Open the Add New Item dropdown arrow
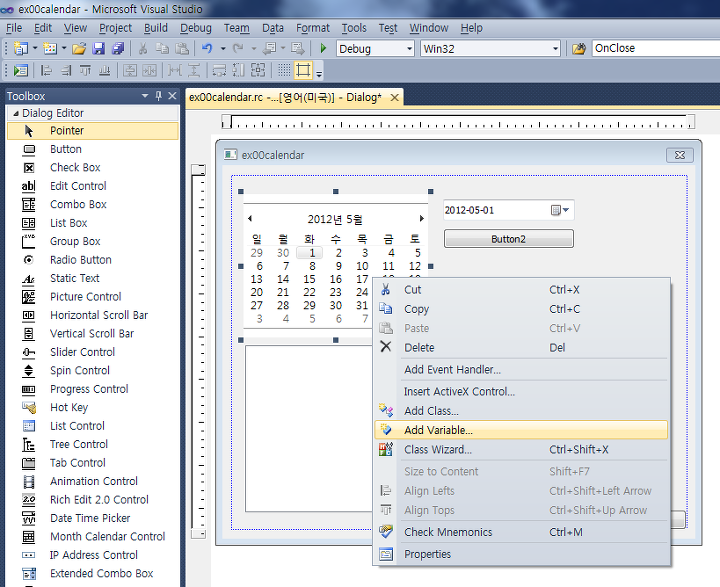The height and width of the screenshot is (587, 720). click(64, 48)
